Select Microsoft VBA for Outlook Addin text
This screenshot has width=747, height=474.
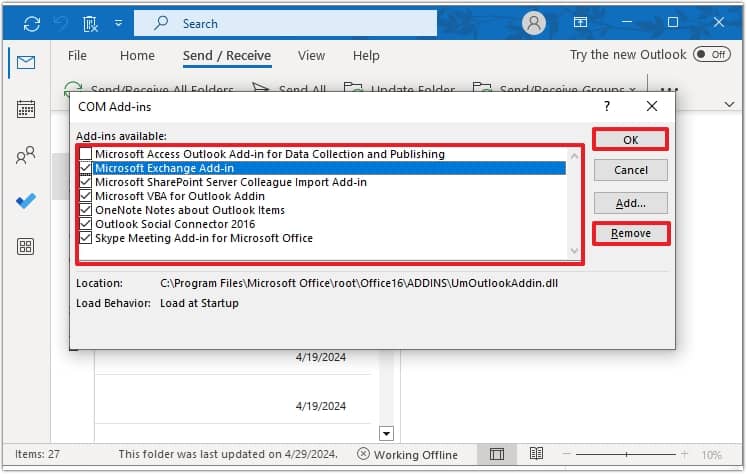[x=180, y=196]
